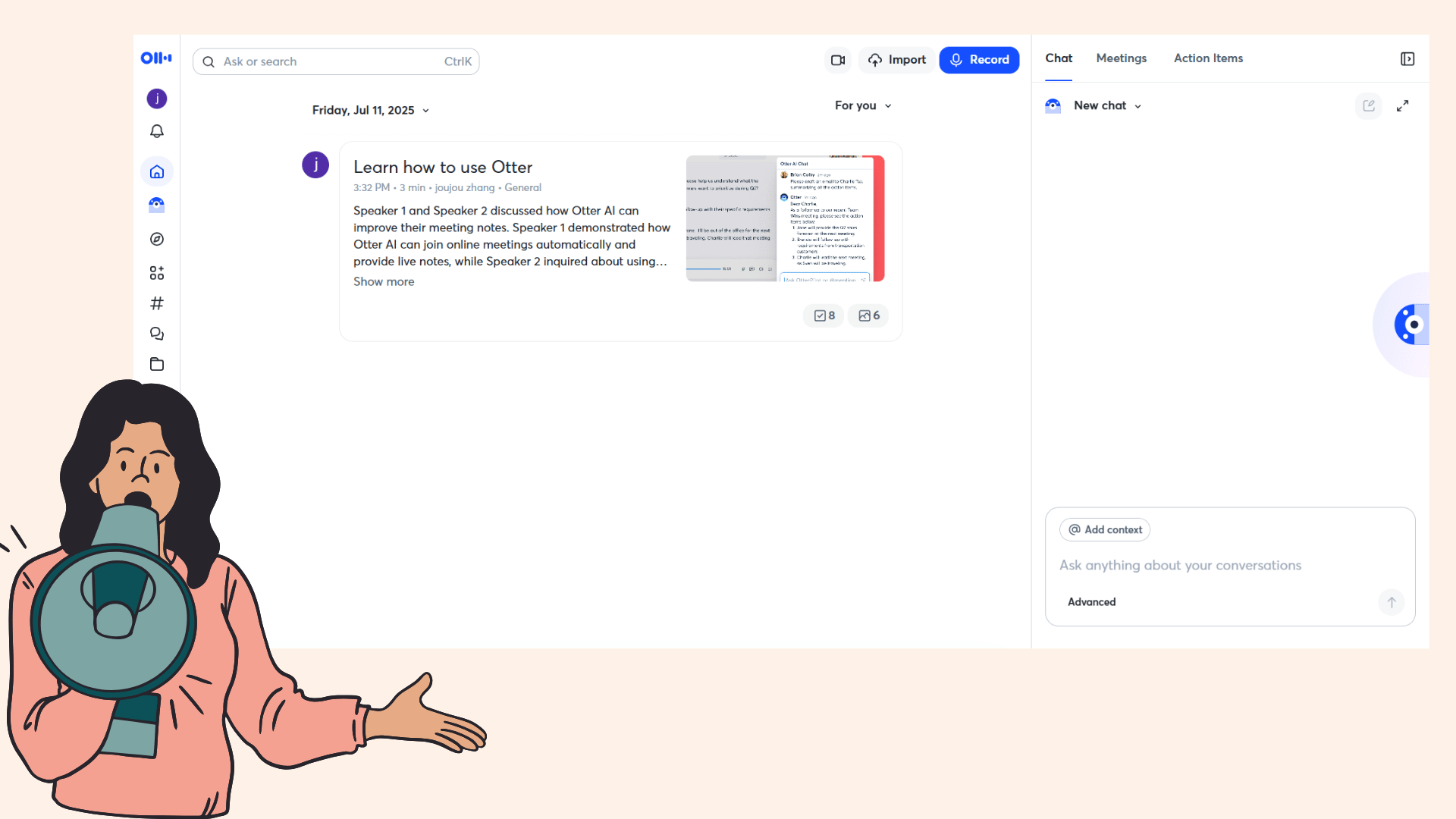Open 'Learn how to use Otter' conversation

click(443, 167)
